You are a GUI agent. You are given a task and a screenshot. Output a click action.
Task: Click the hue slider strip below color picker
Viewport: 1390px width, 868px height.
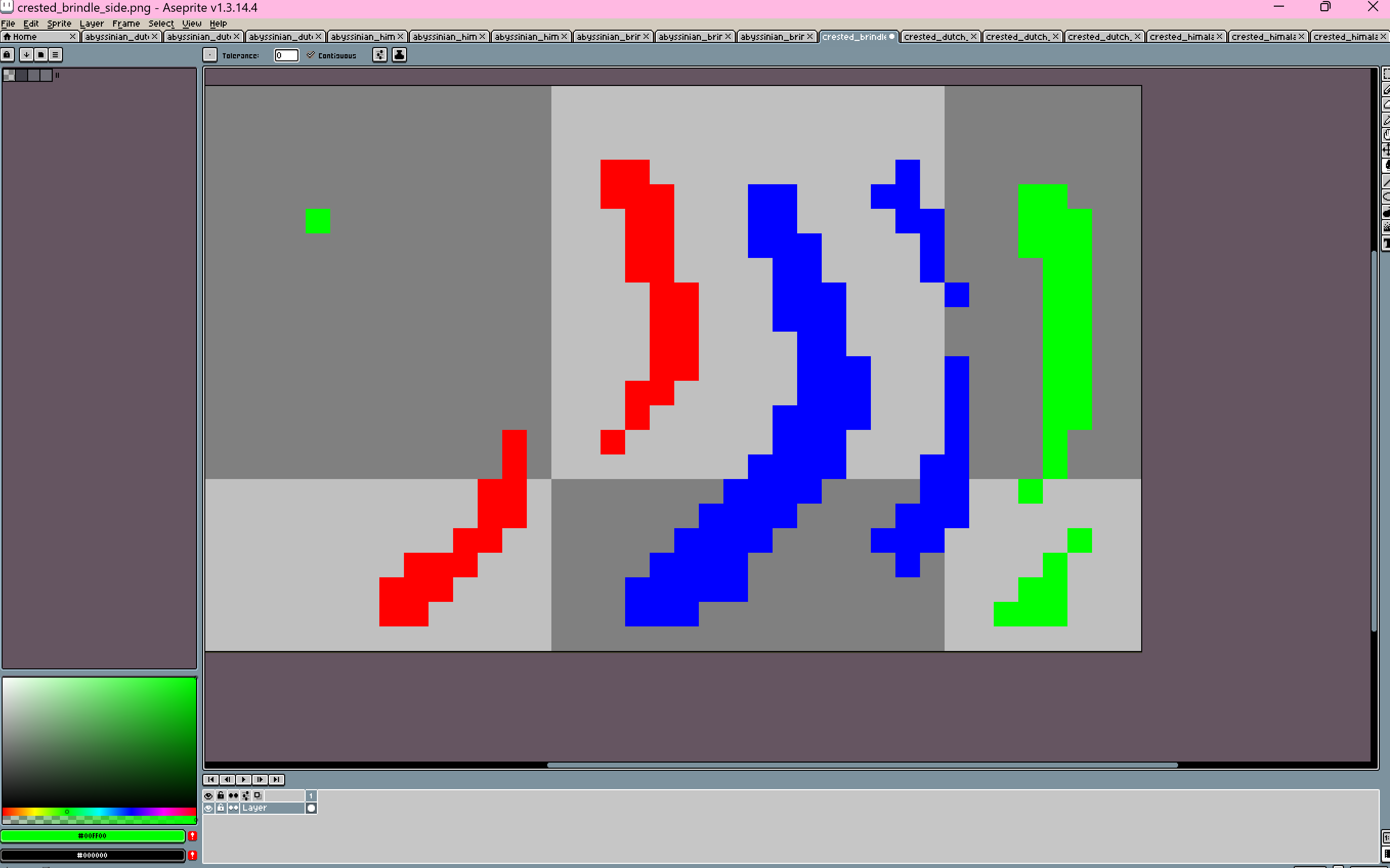99,812
